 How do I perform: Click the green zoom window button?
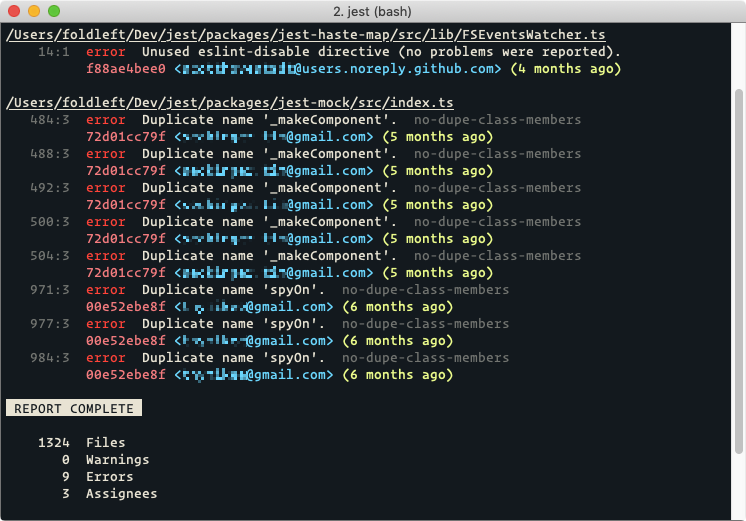tap(54, 11)
